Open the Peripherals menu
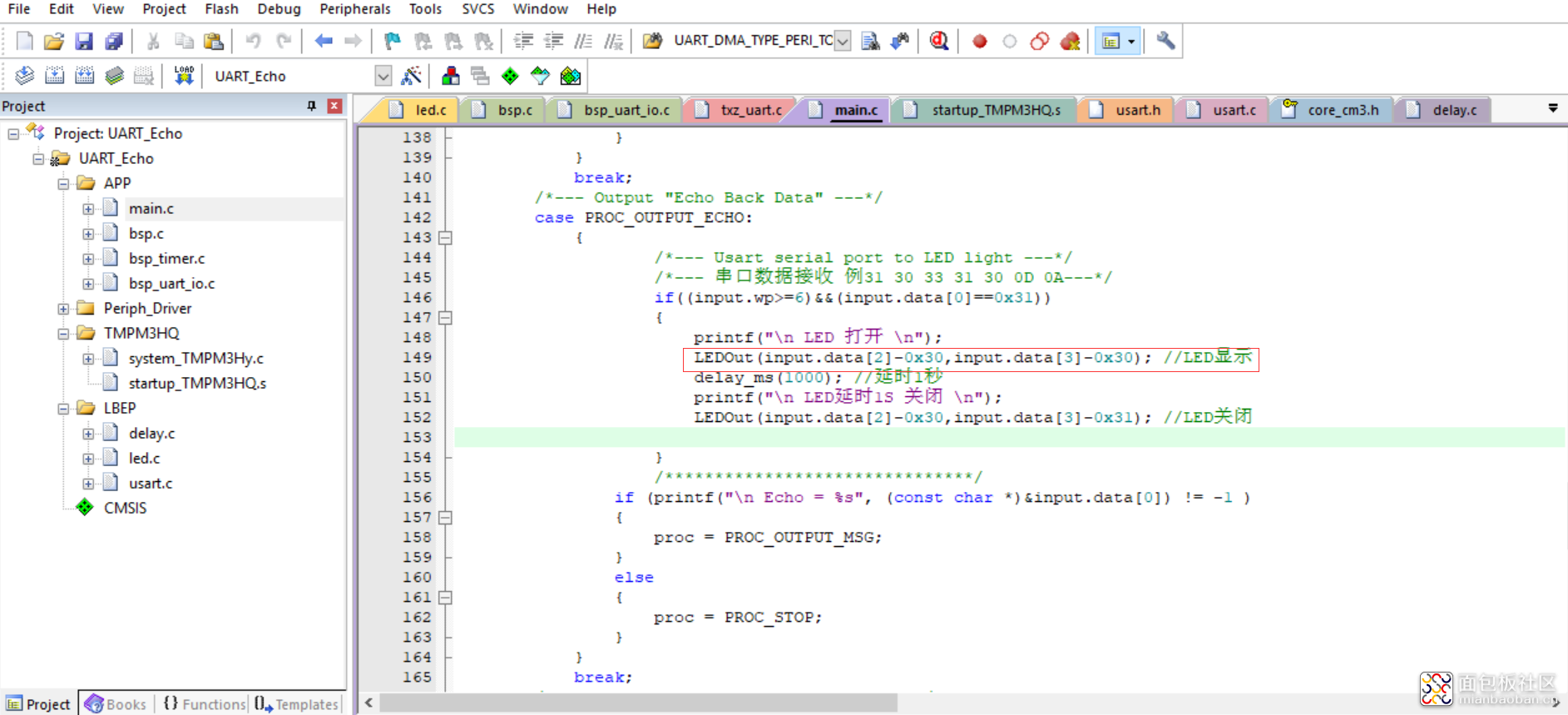This screenshot has width=1568, height=715. point(354,9)
